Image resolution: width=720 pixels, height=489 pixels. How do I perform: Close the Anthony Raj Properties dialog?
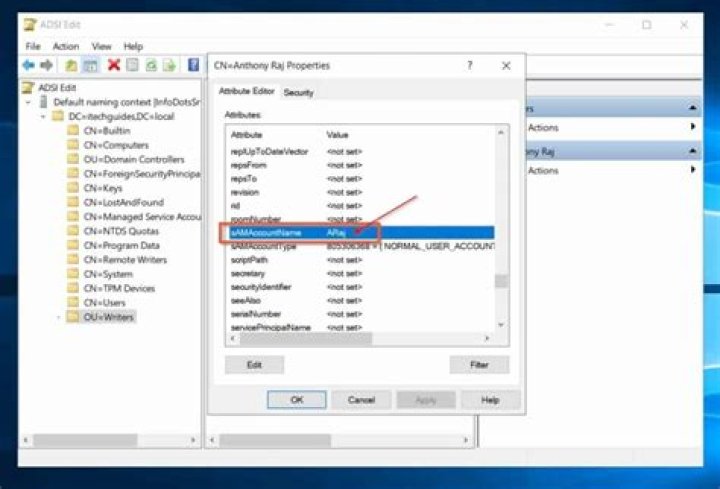[x=506, y=66]
